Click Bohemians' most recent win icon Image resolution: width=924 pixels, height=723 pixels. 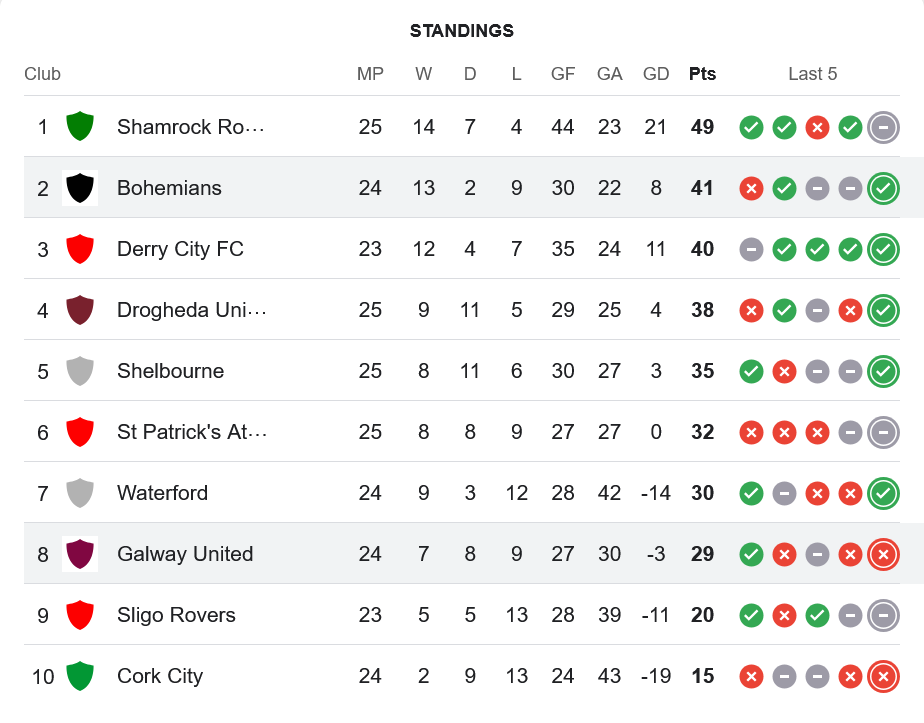click(882, 188)
